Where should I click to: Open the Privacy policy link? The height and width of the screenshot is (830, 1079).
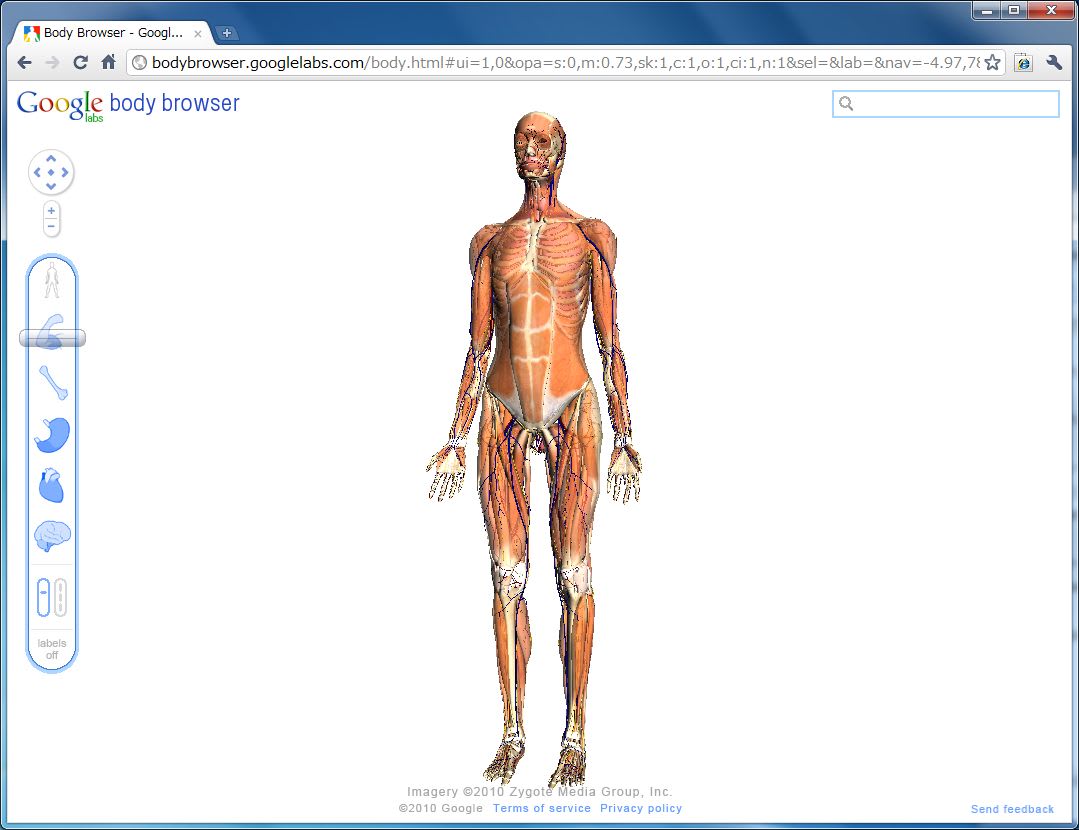click(x=640, y=808)
